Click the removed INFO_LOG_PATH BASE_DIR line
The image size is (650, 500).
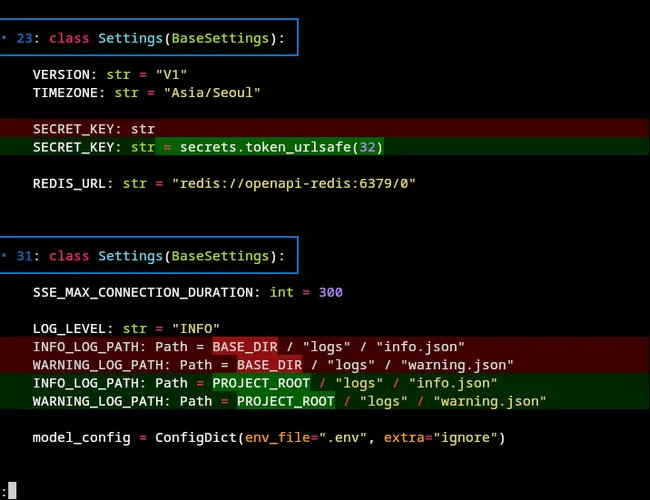pos(325,347)
